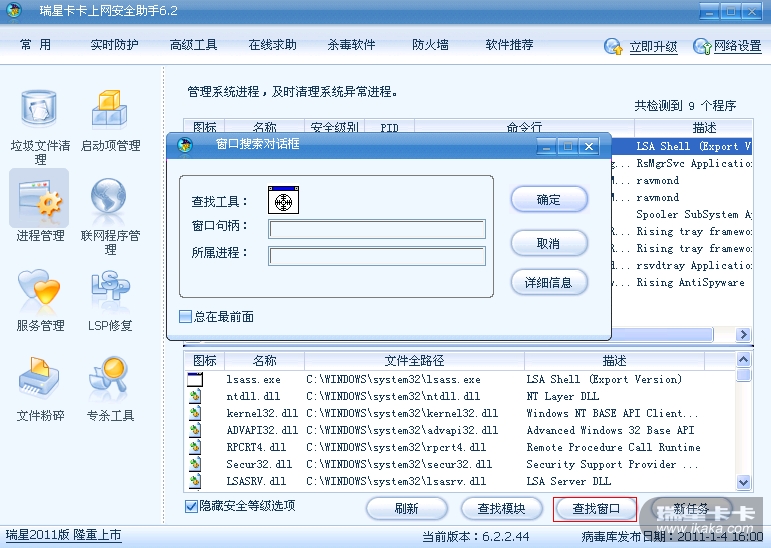This screenshot has width=771, height=548.
Task: Open the 防火墙 menu tab
Action: pos(430,45)
